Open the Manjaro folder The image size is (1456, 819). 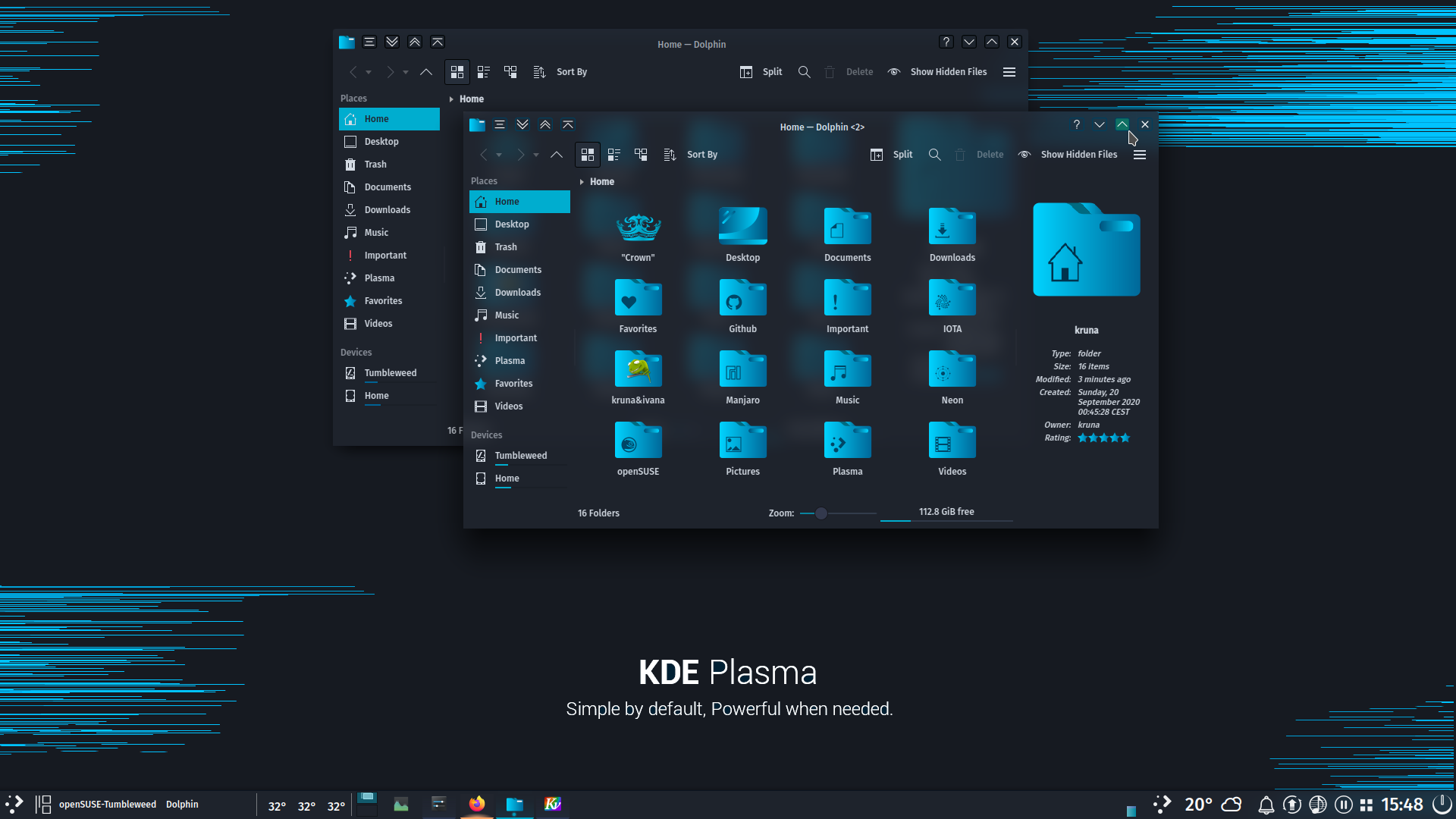(743, 378)
